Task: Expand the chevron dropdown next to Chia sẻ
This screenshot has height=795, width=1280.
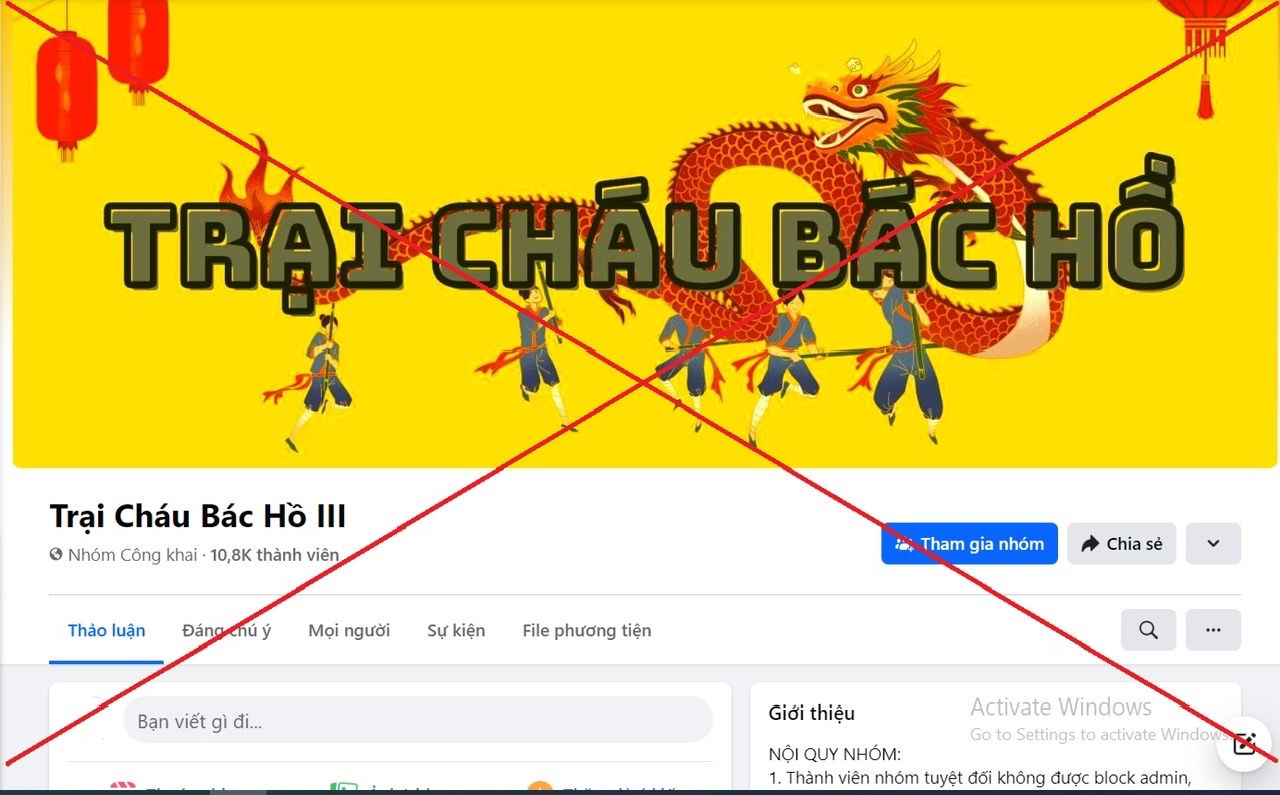Action: point(1213,544)
